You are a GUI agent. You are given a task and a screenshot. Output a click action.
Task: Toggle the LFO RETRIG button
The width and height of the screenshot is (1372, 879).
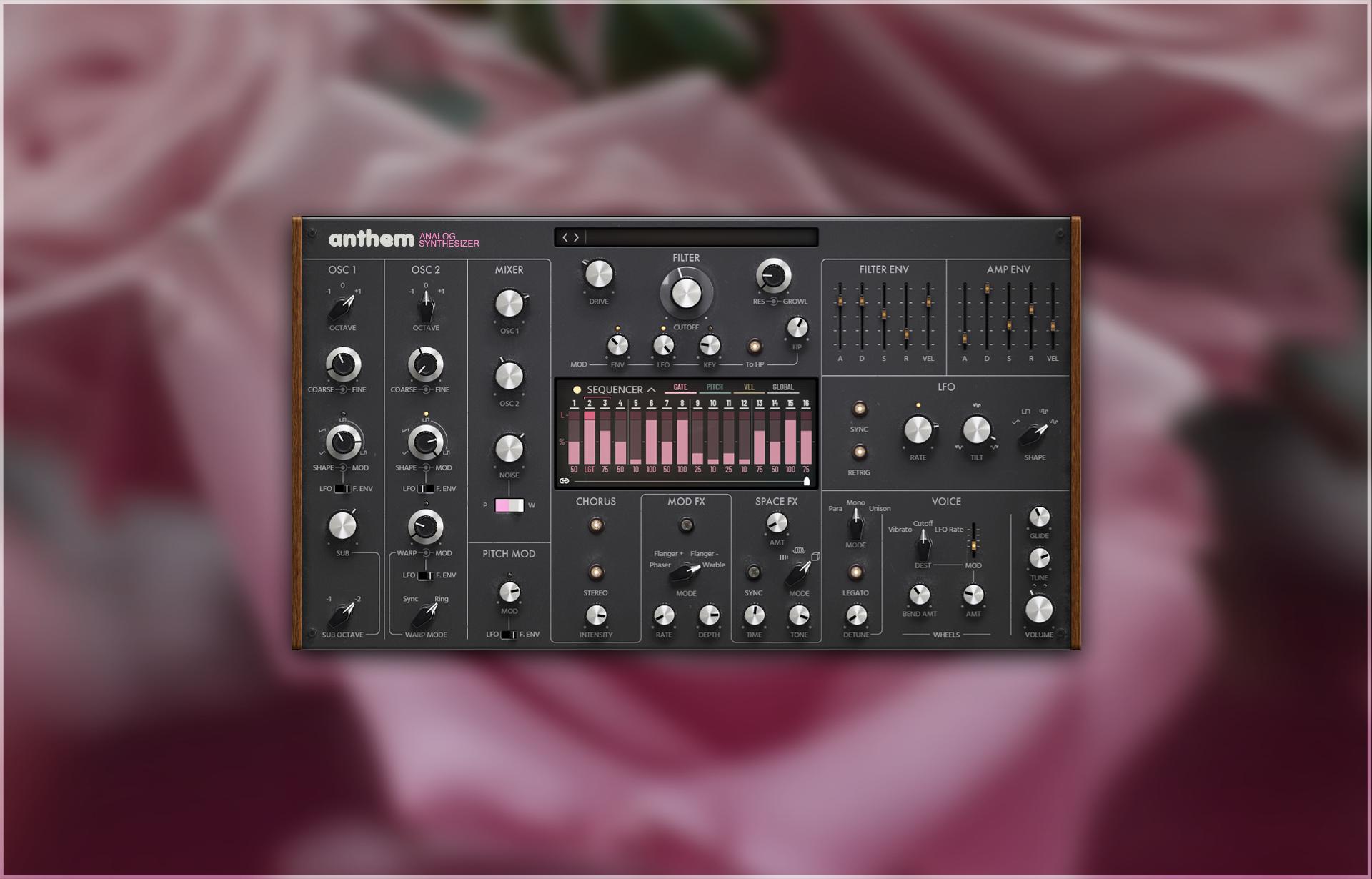(859, 452)
